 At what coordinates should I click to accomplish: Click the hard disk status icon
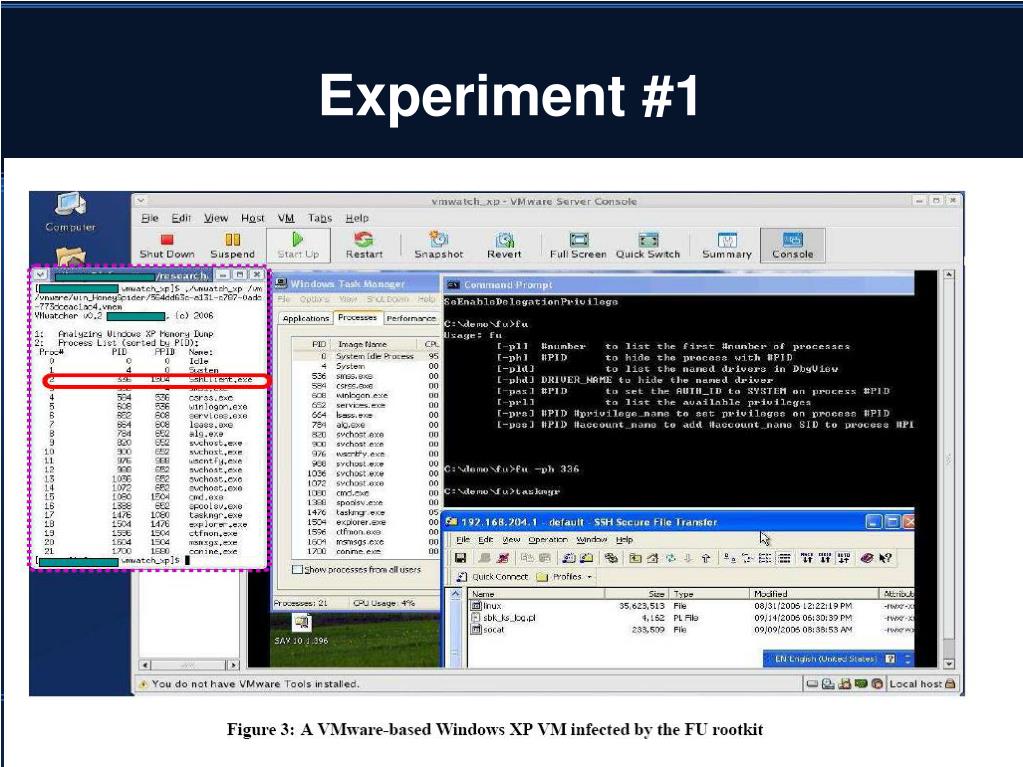(x=812, y=684)
